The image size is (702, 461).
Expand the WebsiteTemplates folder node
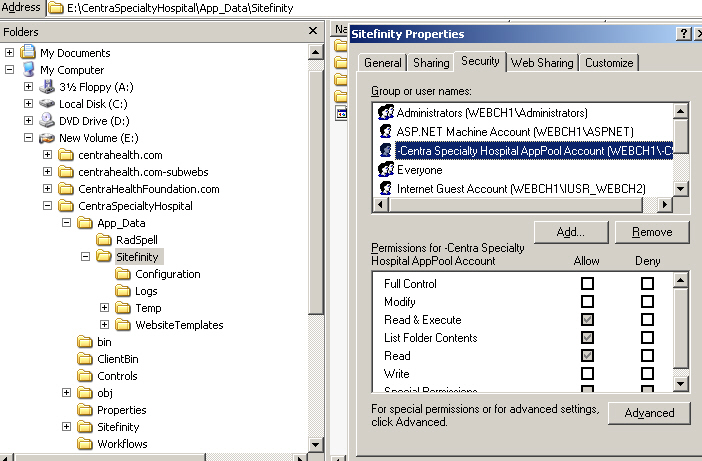point(104,324)
